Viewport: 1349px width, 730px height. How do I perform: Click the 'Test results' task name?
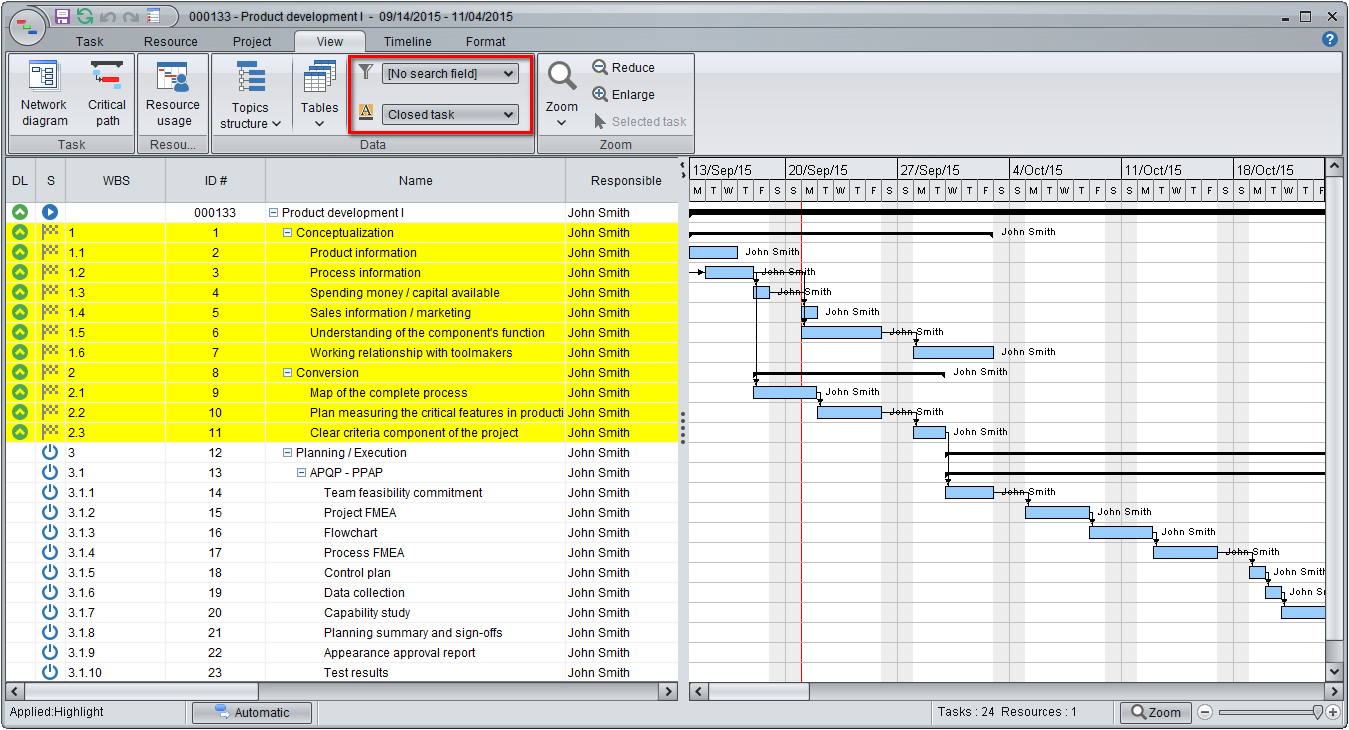tap(356, 672)
